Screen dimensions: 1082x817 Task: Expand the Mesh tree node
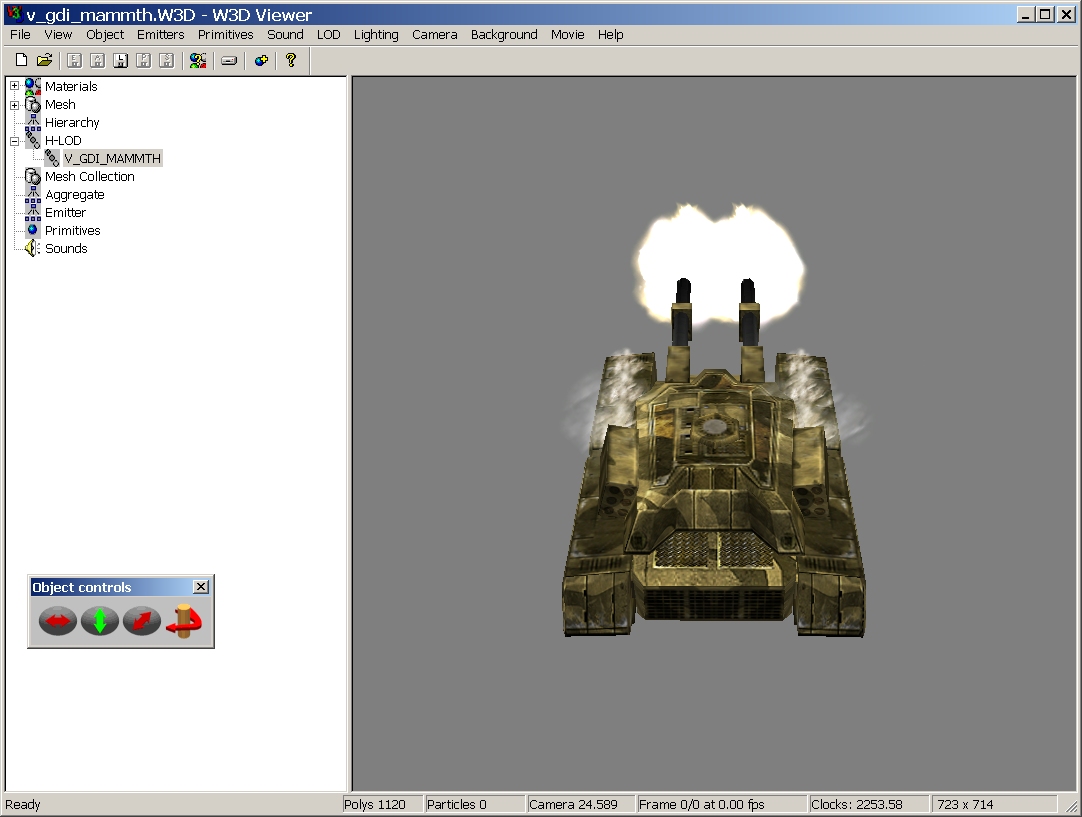[14, 105]
